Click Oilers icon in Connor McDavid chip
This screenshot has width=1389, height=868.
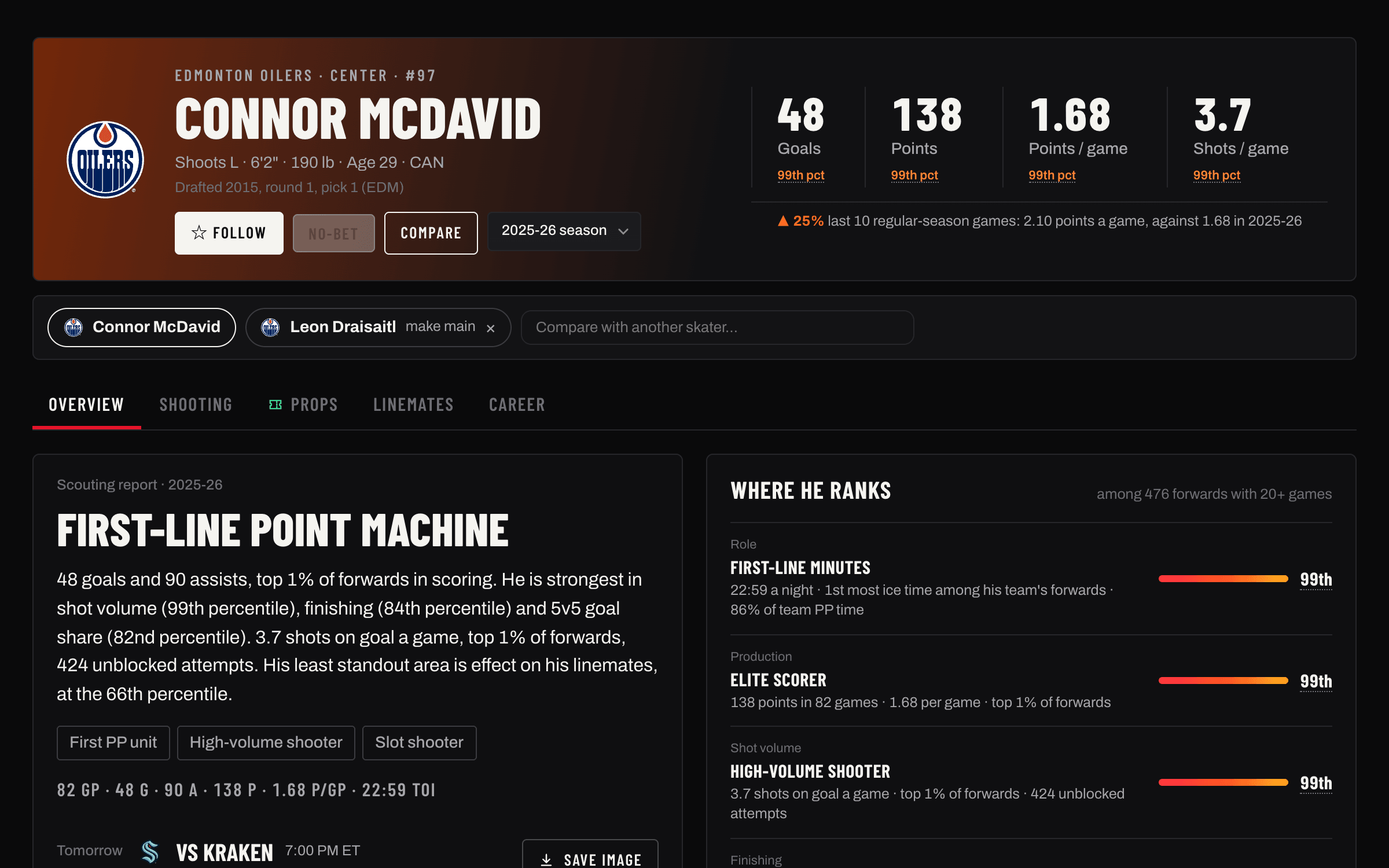point(74,328)
